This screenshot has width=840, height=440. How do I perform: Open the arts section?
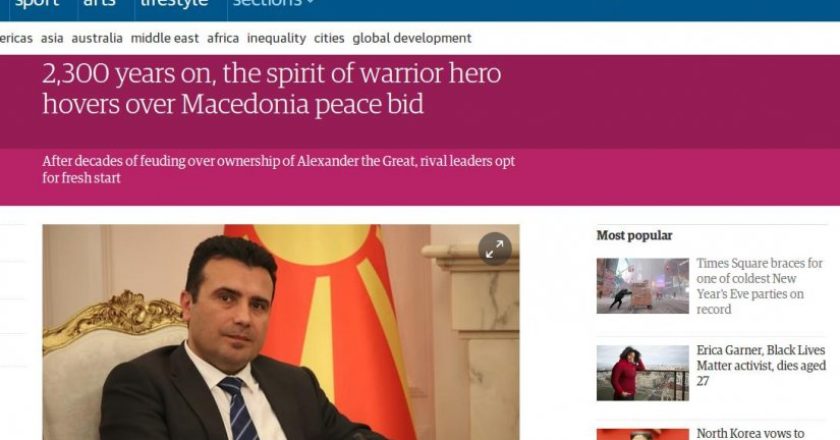click(x=99, y=3)
